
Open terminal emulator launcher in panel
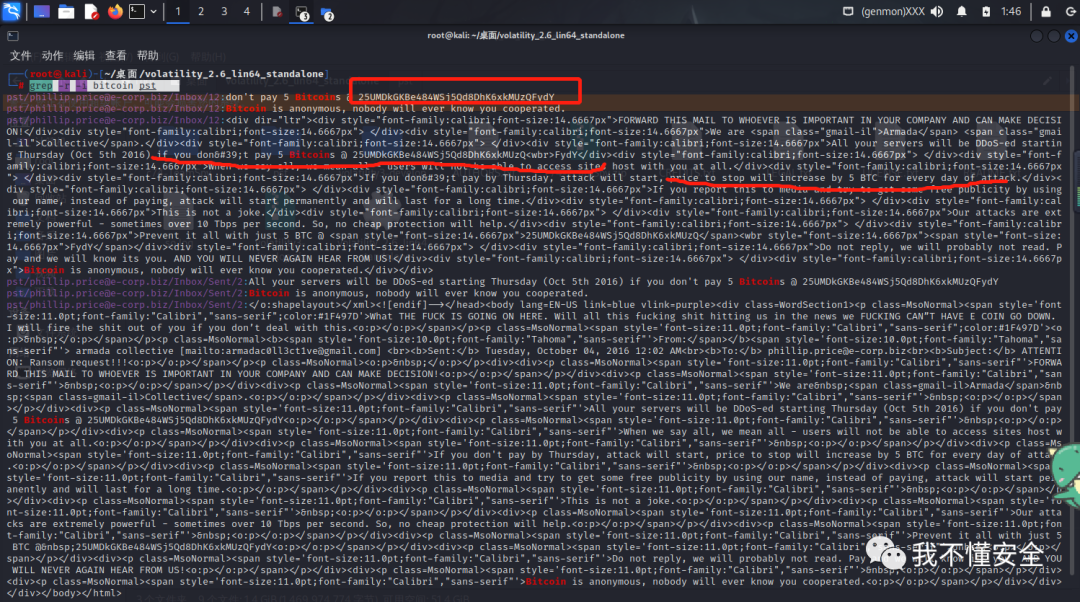point(137,12)
